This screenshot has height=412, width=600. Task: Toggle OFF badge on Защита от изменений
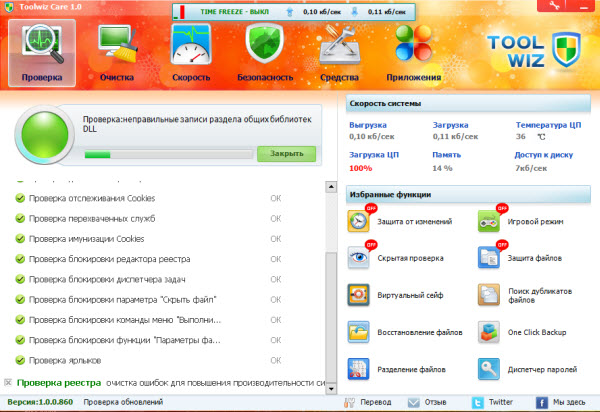pos(371,208)
